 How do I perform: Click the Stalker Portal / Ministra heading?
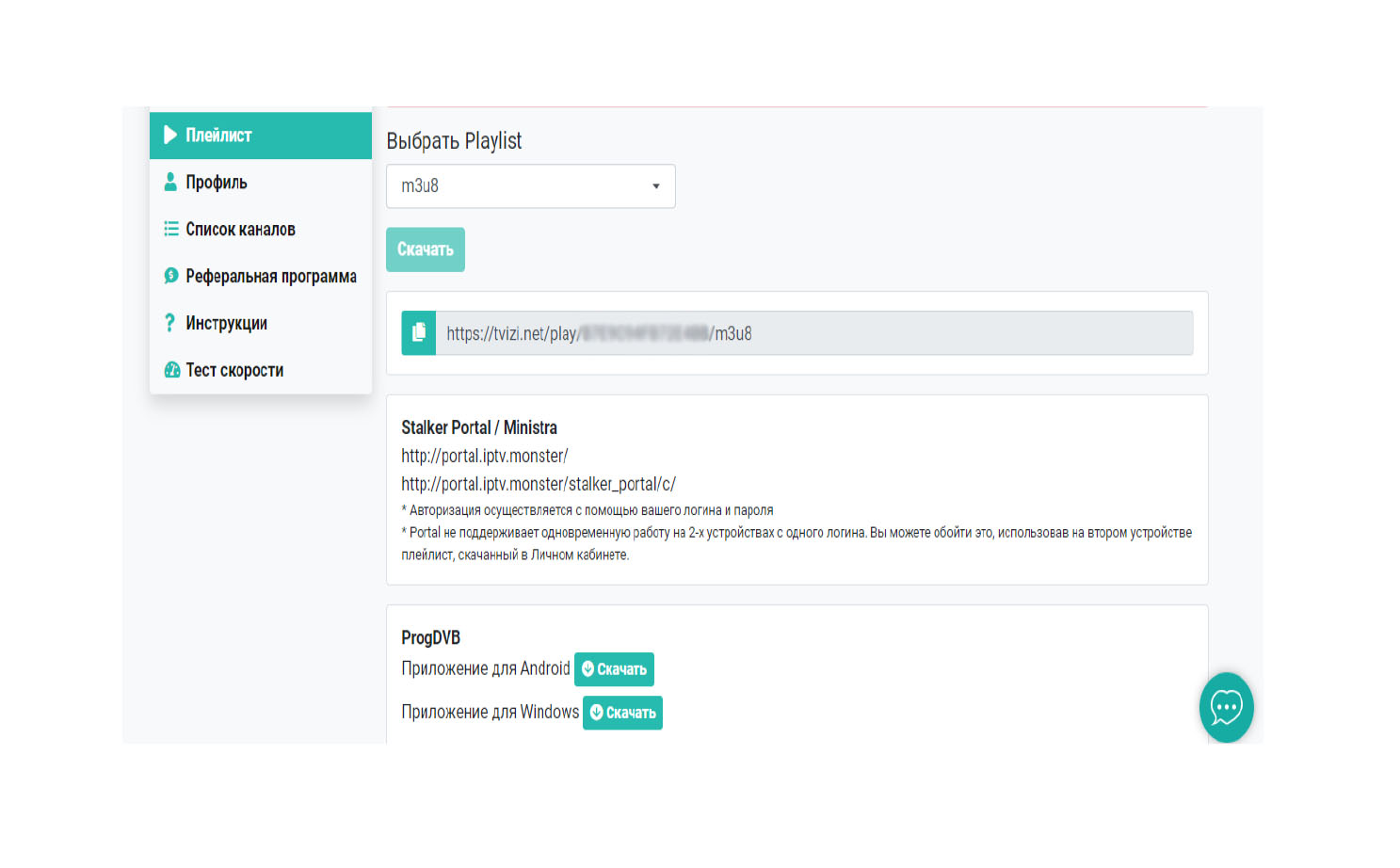tap(479, 427)
